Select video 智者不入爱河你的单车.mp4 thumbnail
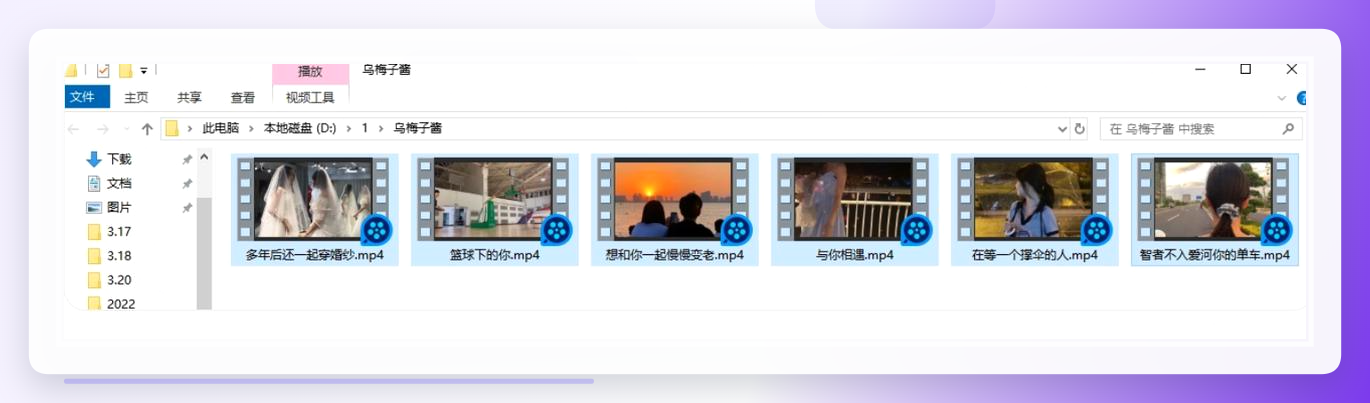This screenshot has height=403, width=1370. [x=1214, y=198]
